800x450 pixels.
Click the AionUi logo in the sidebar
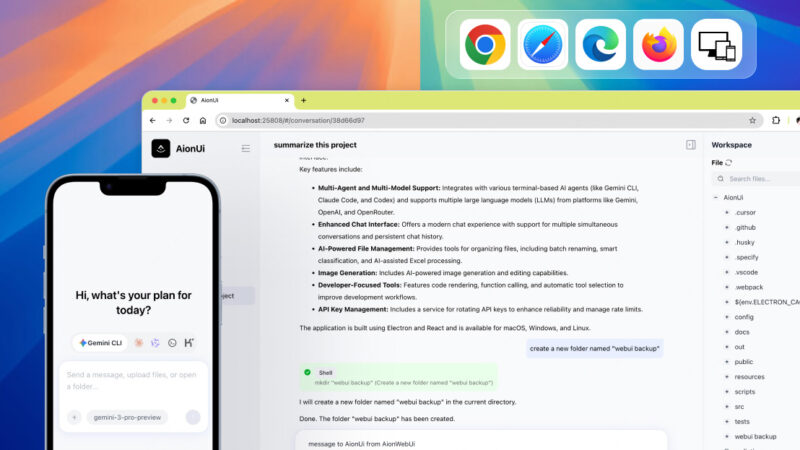point(161,148)
